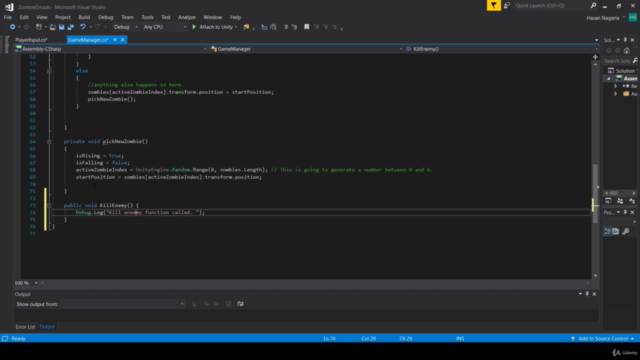This screenshot has width=640, height=360.
Task: Open the Build menu
Action: [84, 17]
